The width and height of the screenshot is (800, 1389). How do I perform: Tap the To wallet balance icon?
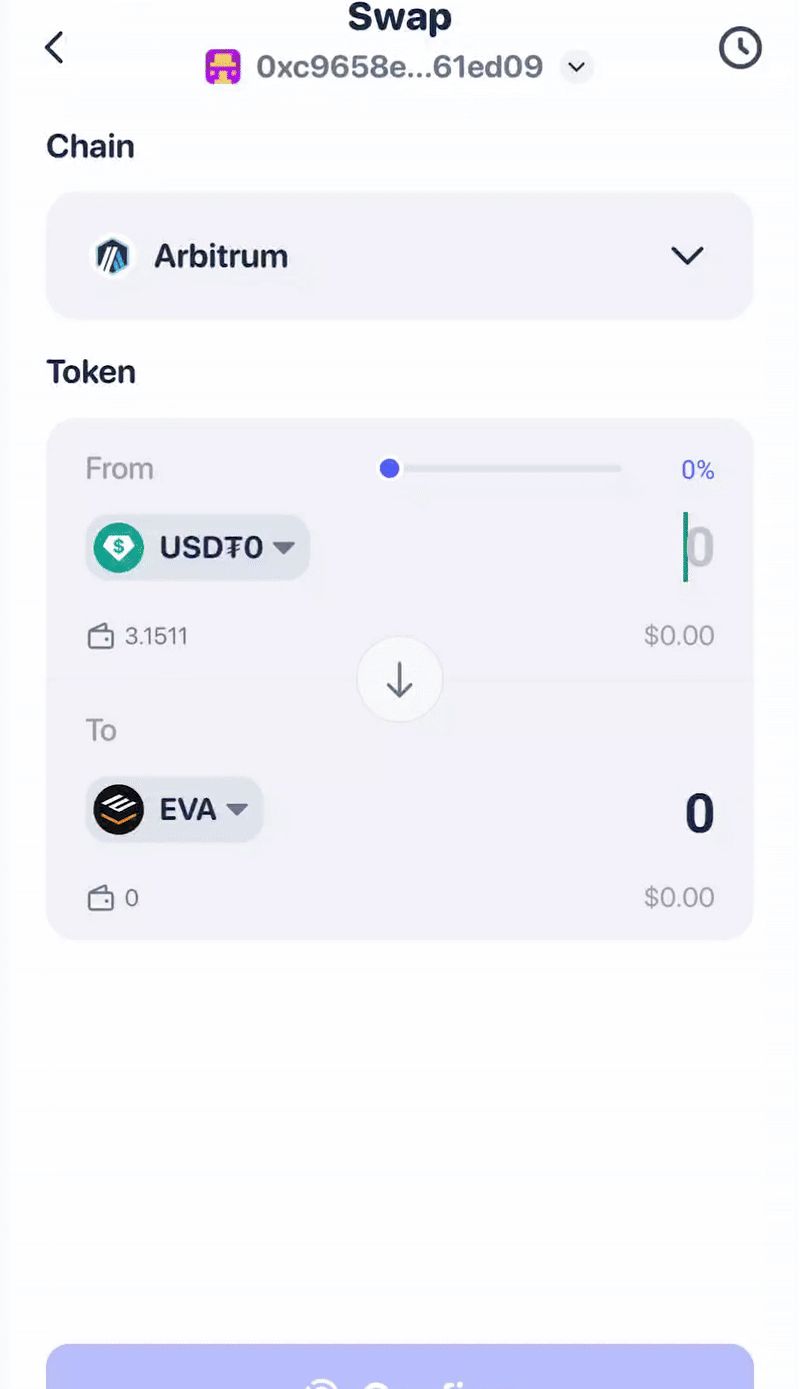pyautogui.click(x=101, y=899)
